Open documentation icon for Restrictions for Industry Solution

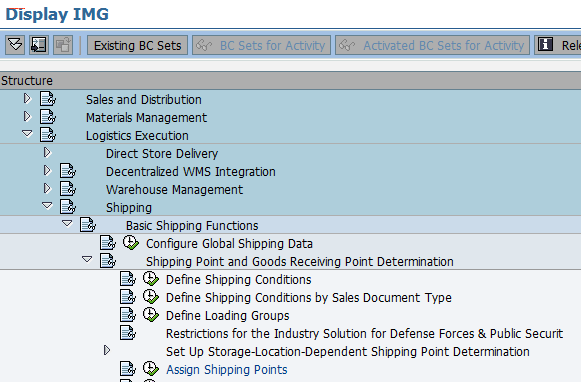128,333
